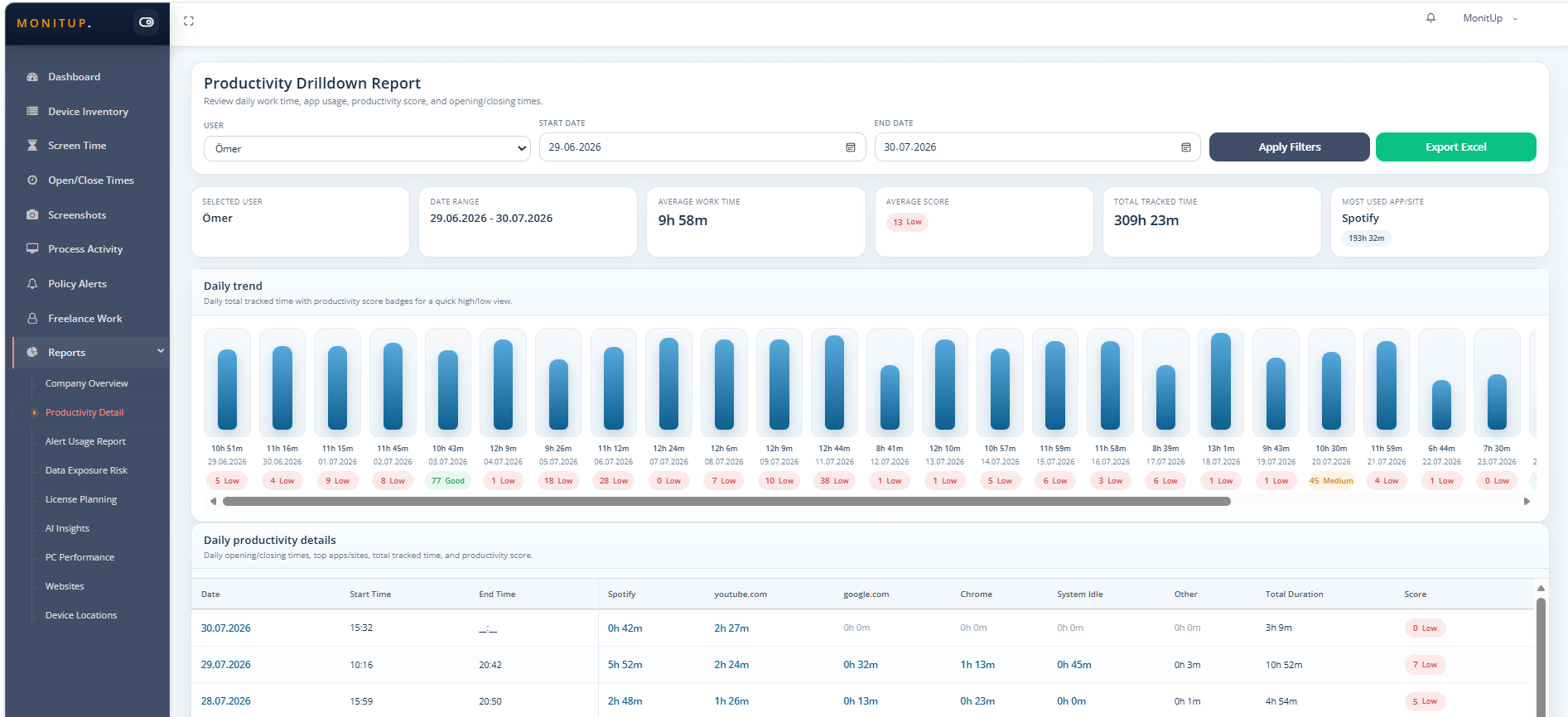The image size is (1568, 717).
Task: Click the Policy Alerts bell icon
Action: pyautogui.click(x=32, y=283)
